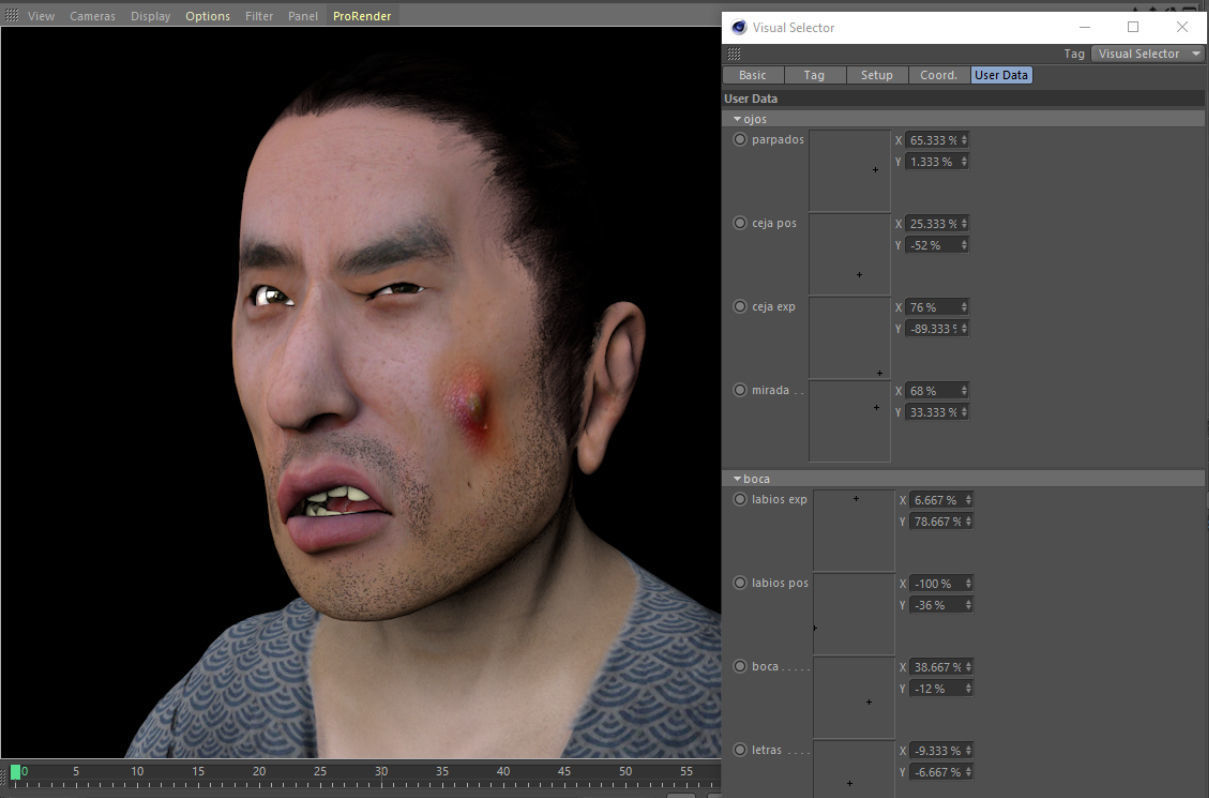
Task: Select the User Data tab
Action: coord(1001,75)
